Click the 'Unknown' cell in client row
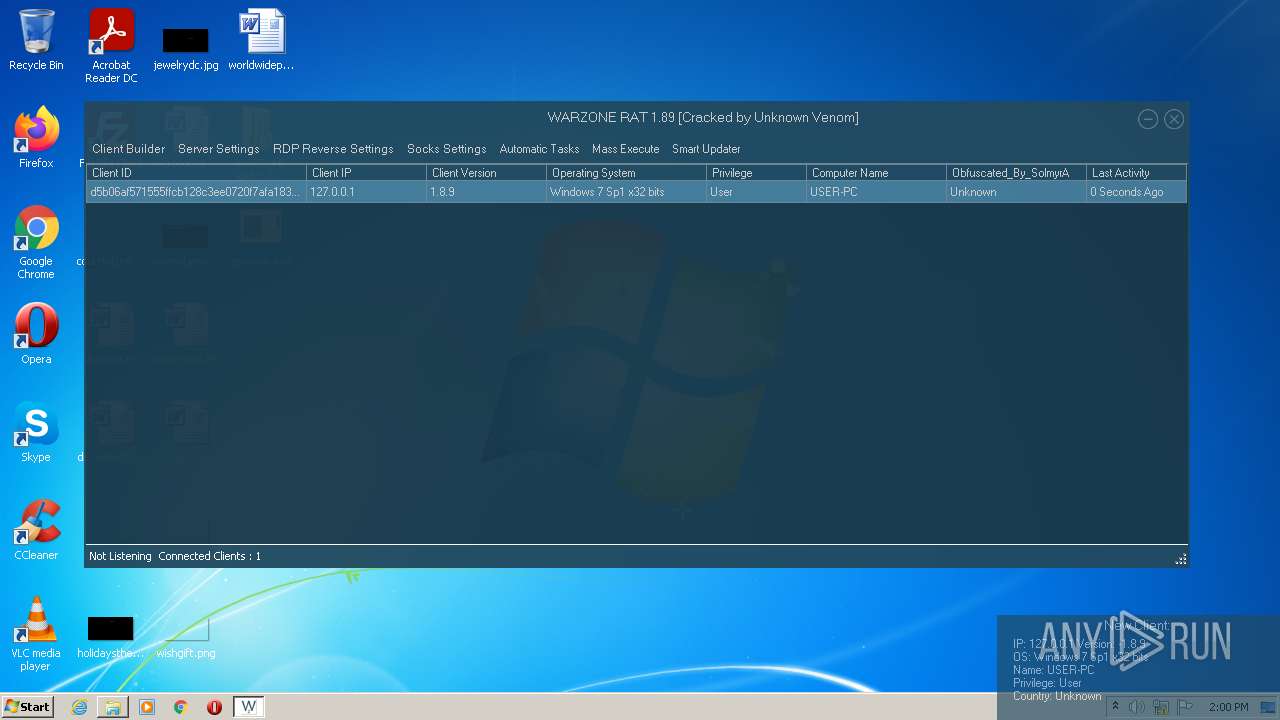The width and height of the screenshot is (1280, 720). (1016, 192)
